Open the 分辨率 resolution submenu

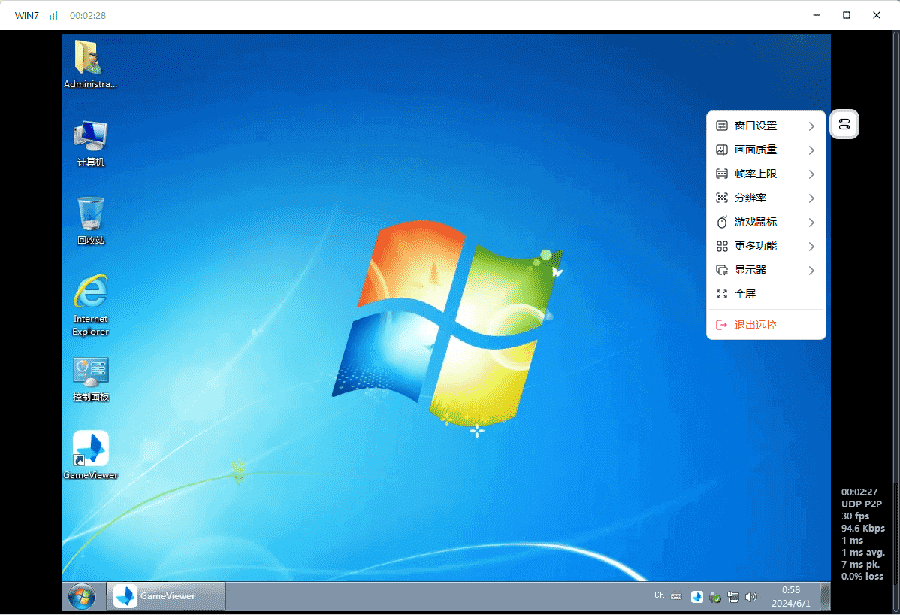click(766, 198)
